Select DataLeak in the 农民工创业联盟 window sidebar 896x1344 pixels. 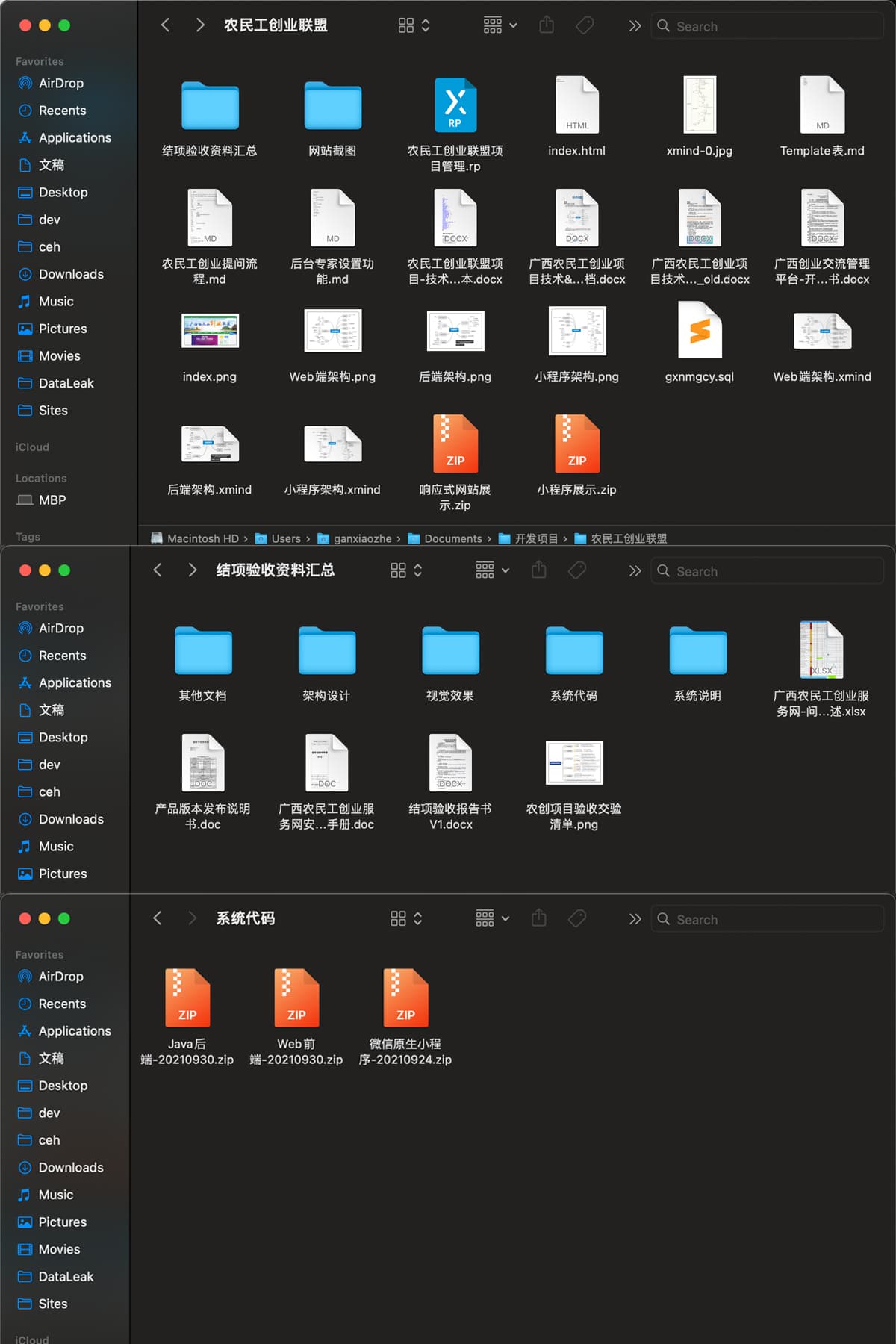[66, 383]
